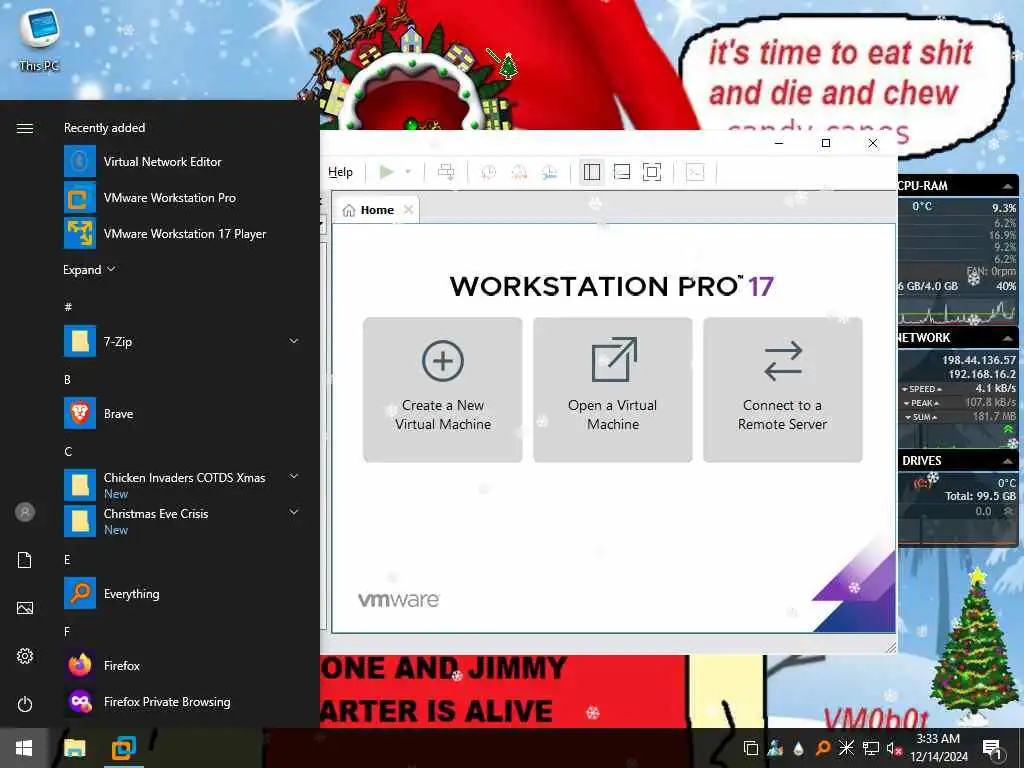Click the B letter group header
This screenshot has height=768, width=1024.
pos(67,379)
